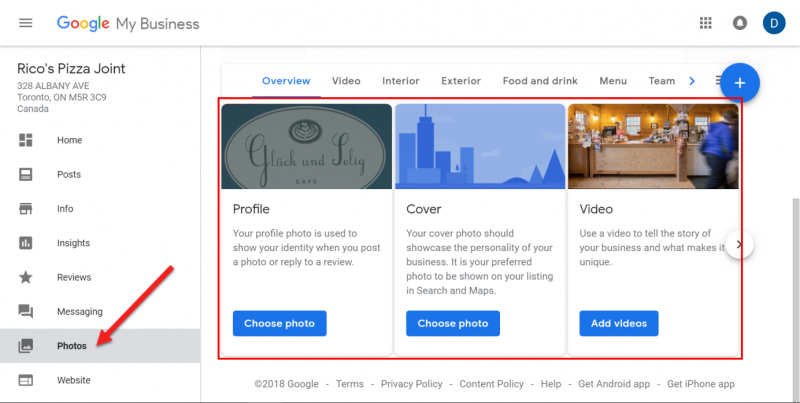Viewport: 800px width, 403px height.
Task: Click the Website sidebar icon
Action: point(26,380)
